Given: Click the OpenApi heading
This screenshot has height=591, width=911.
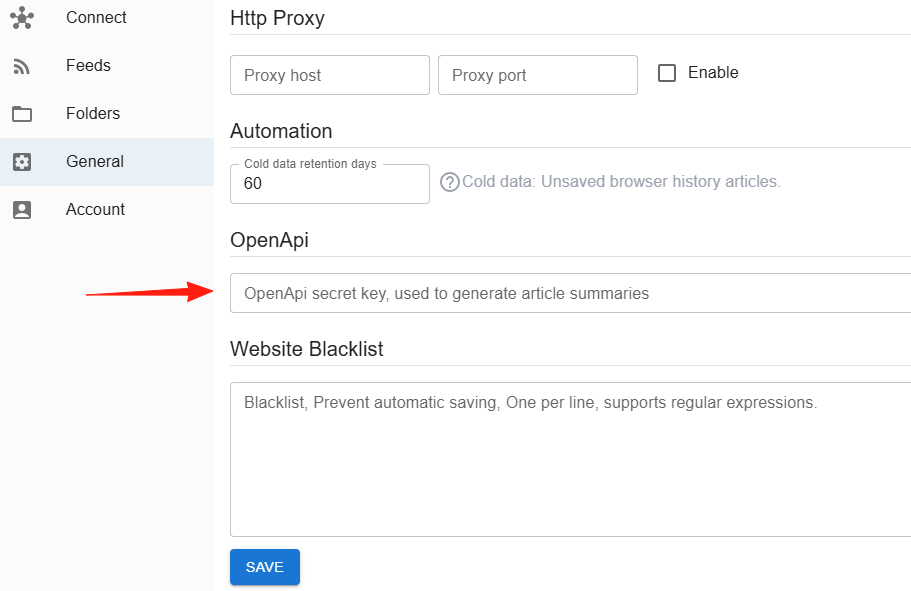Looking at the screenshot, I should (270, 240).
